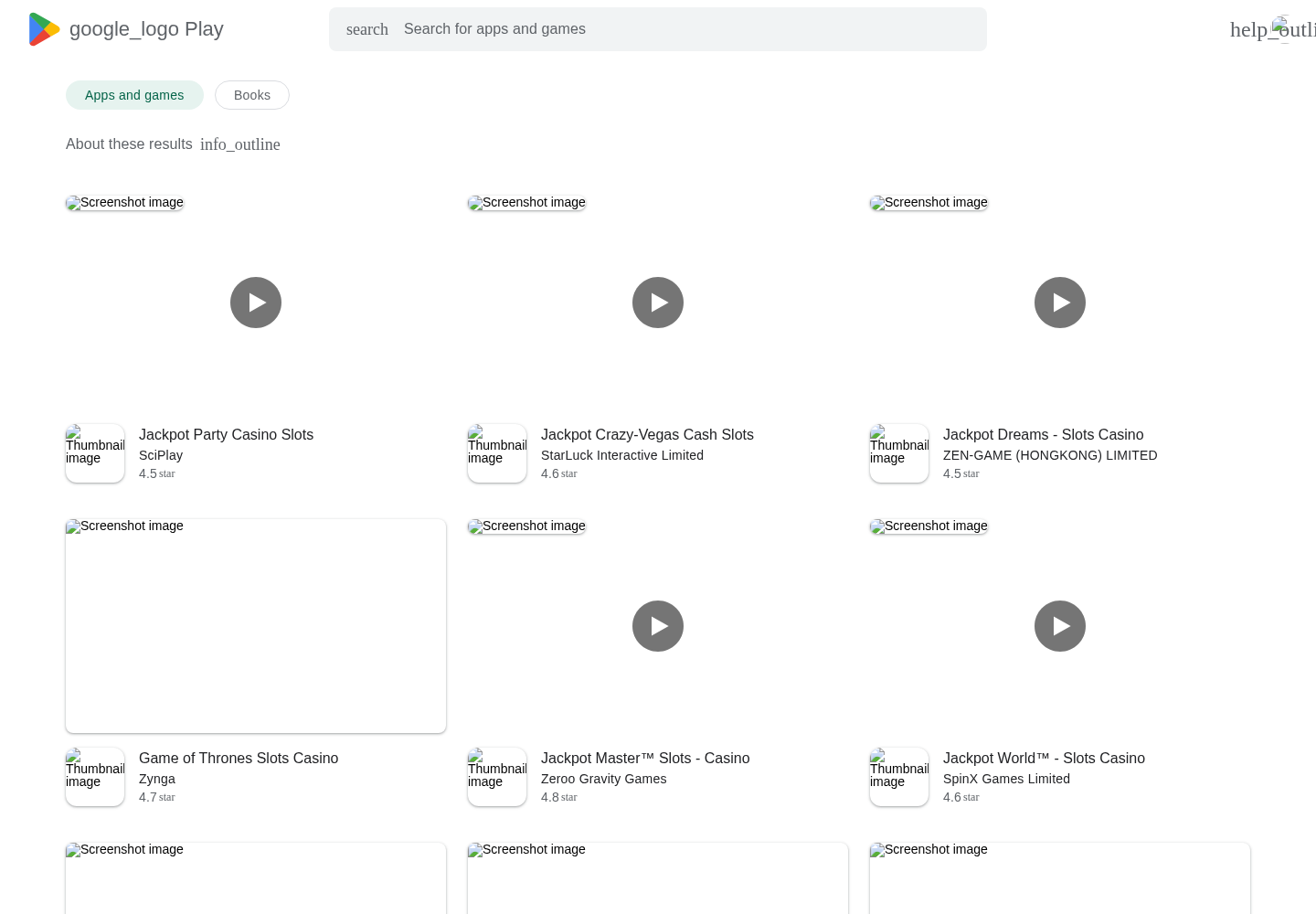Open Game of Thrones Slots Casino thumbnail icon

95,777
